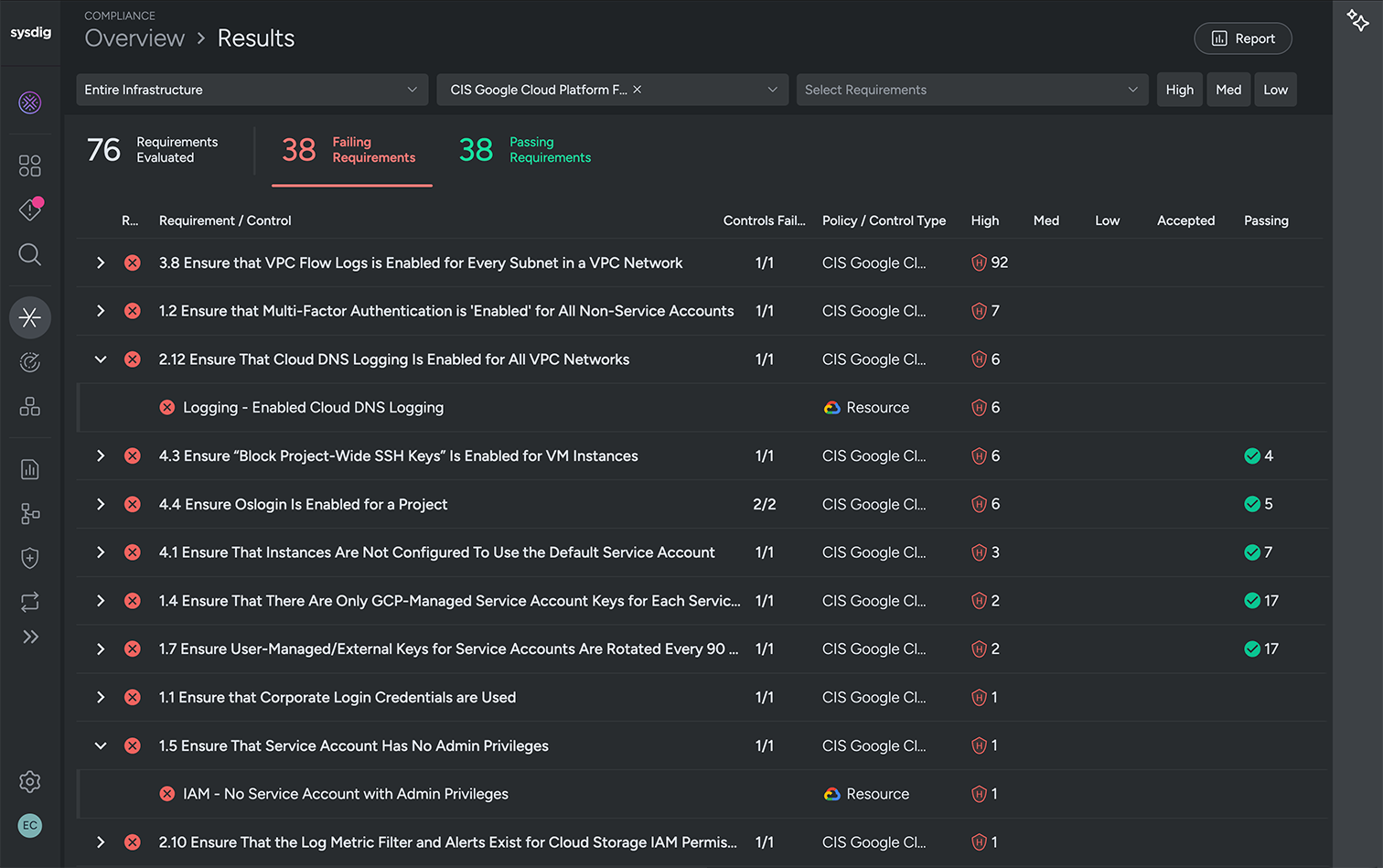The image size is (1383, 868).
Task: Toggle the High severity filter
Action: (1179, 90)
